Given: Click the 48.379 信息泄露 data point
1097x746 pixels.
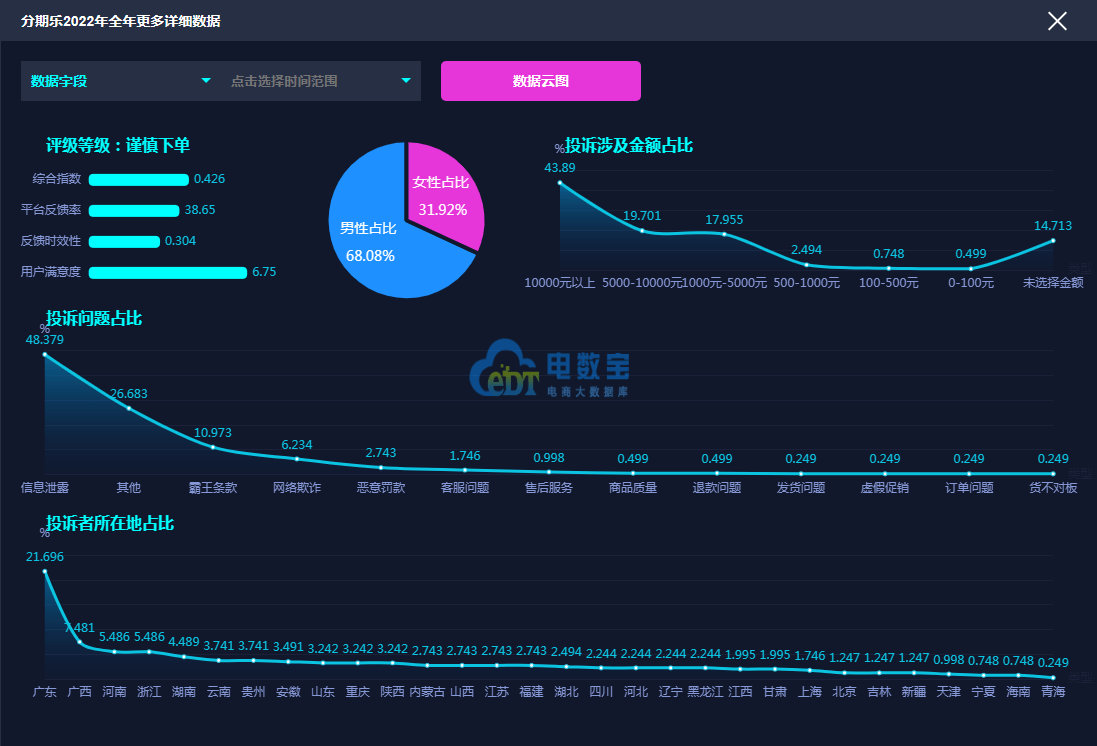Looking at the screenshot, I should (44, 354).
